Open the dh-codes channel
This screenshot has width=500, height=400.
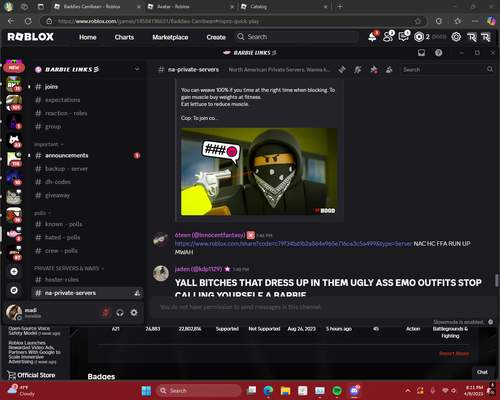87,182
